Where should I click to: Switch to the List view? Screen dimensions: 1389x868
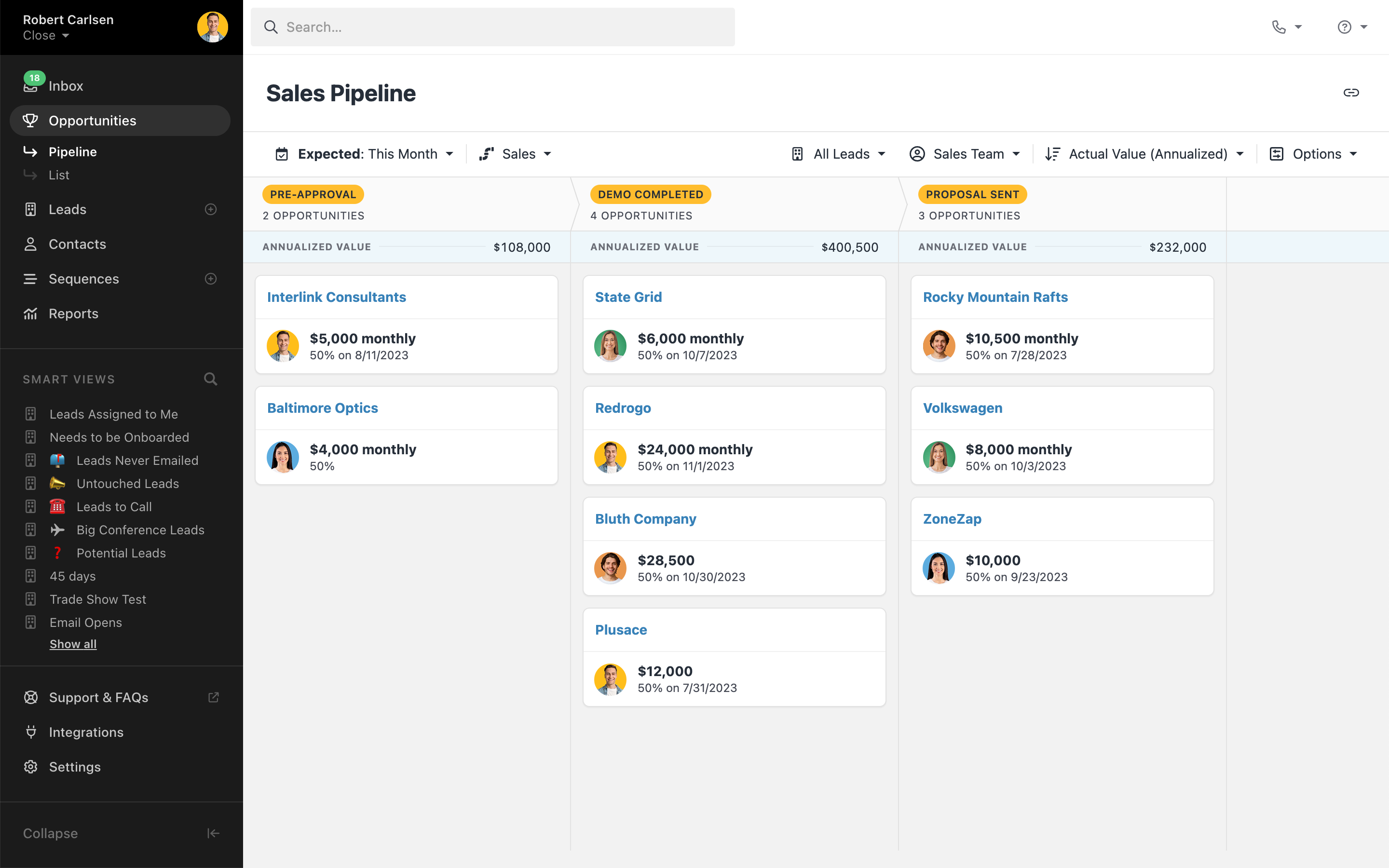(58, 175)
